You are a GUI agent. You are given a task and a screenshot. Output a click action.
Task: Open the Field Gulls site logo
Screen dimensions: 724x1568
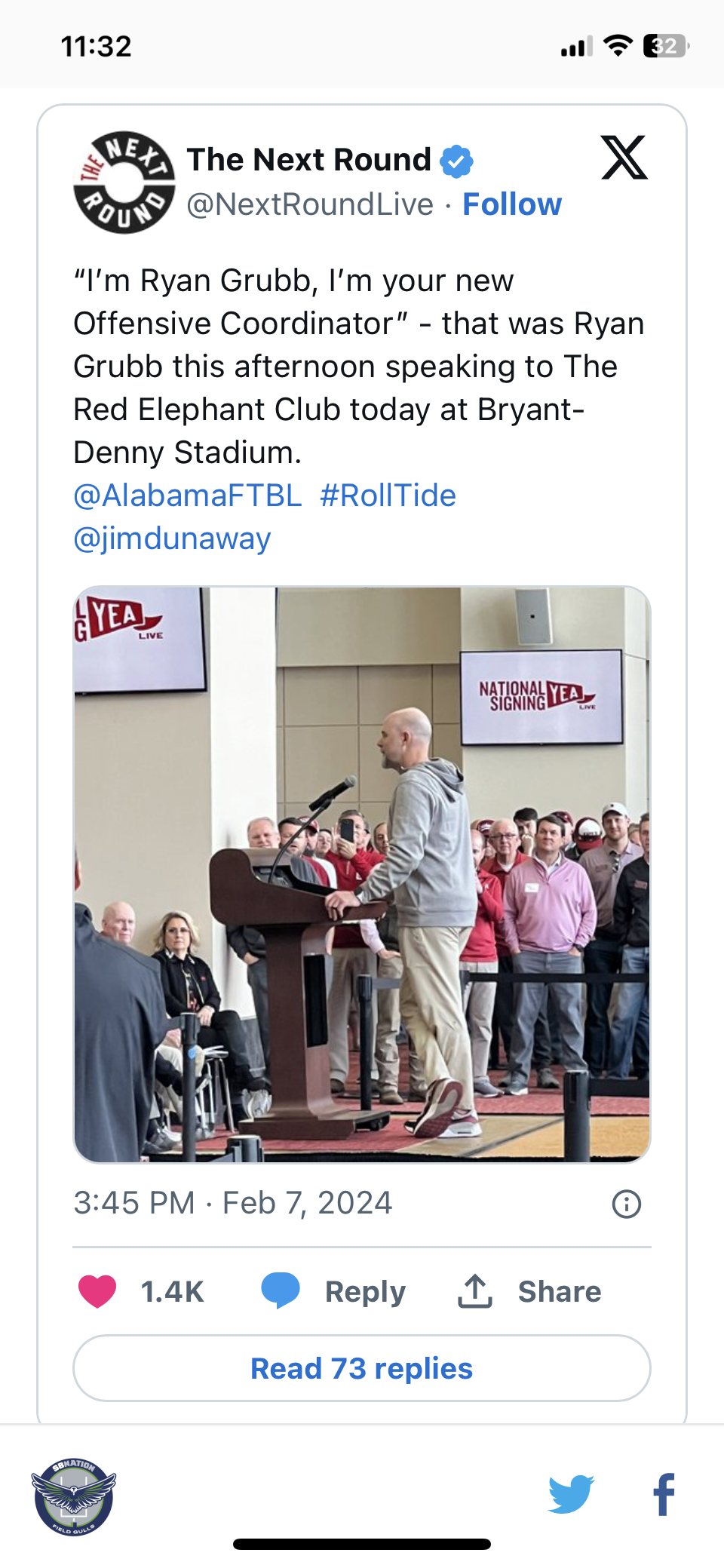[74, 1496]
